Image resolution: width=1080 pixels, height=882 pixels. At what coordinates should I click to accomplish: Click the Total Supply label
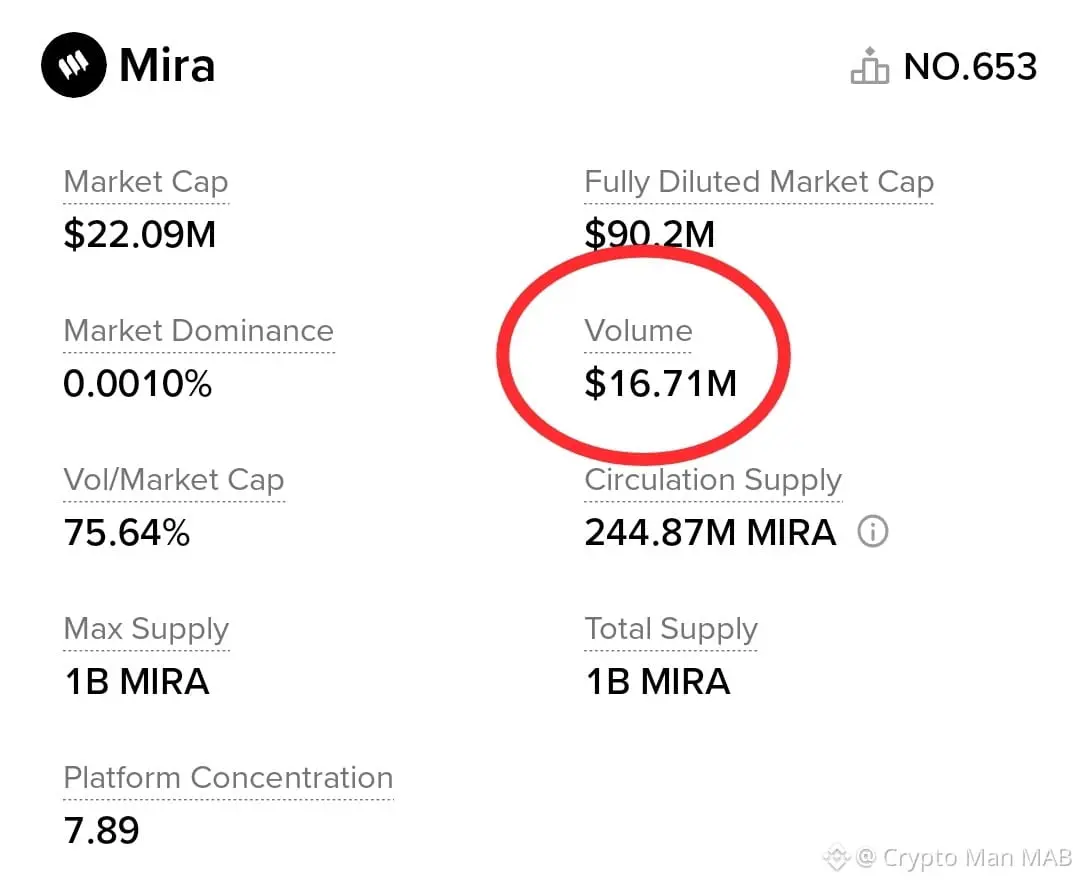pyautogui.click(x=671, y=629)
